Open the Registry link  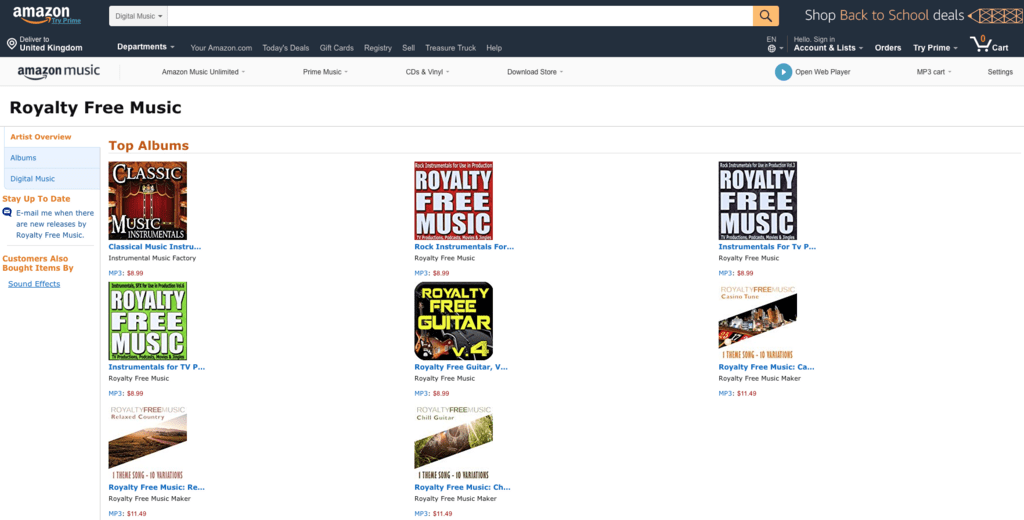click(x=377, y=48)
